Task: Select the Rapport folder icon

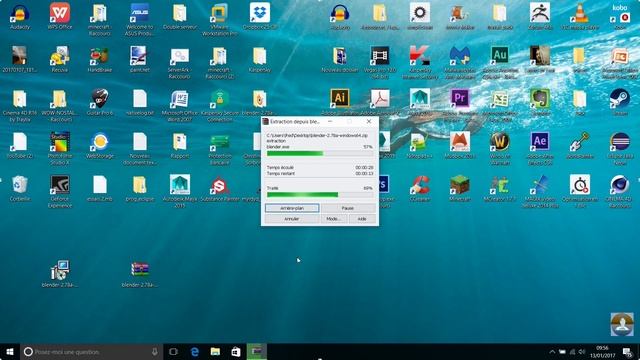Action: pos(180,145)
